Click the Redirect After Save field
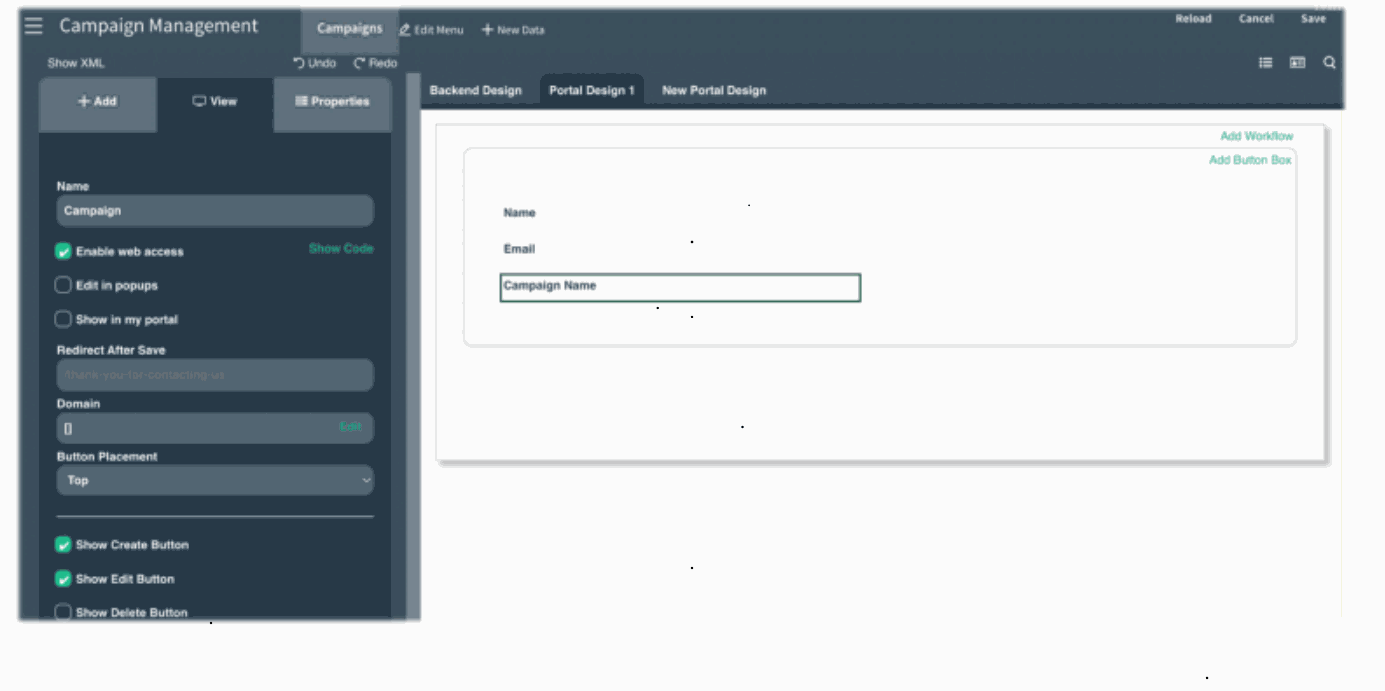Screen dimensions: 1385x691 coord(215,375)
